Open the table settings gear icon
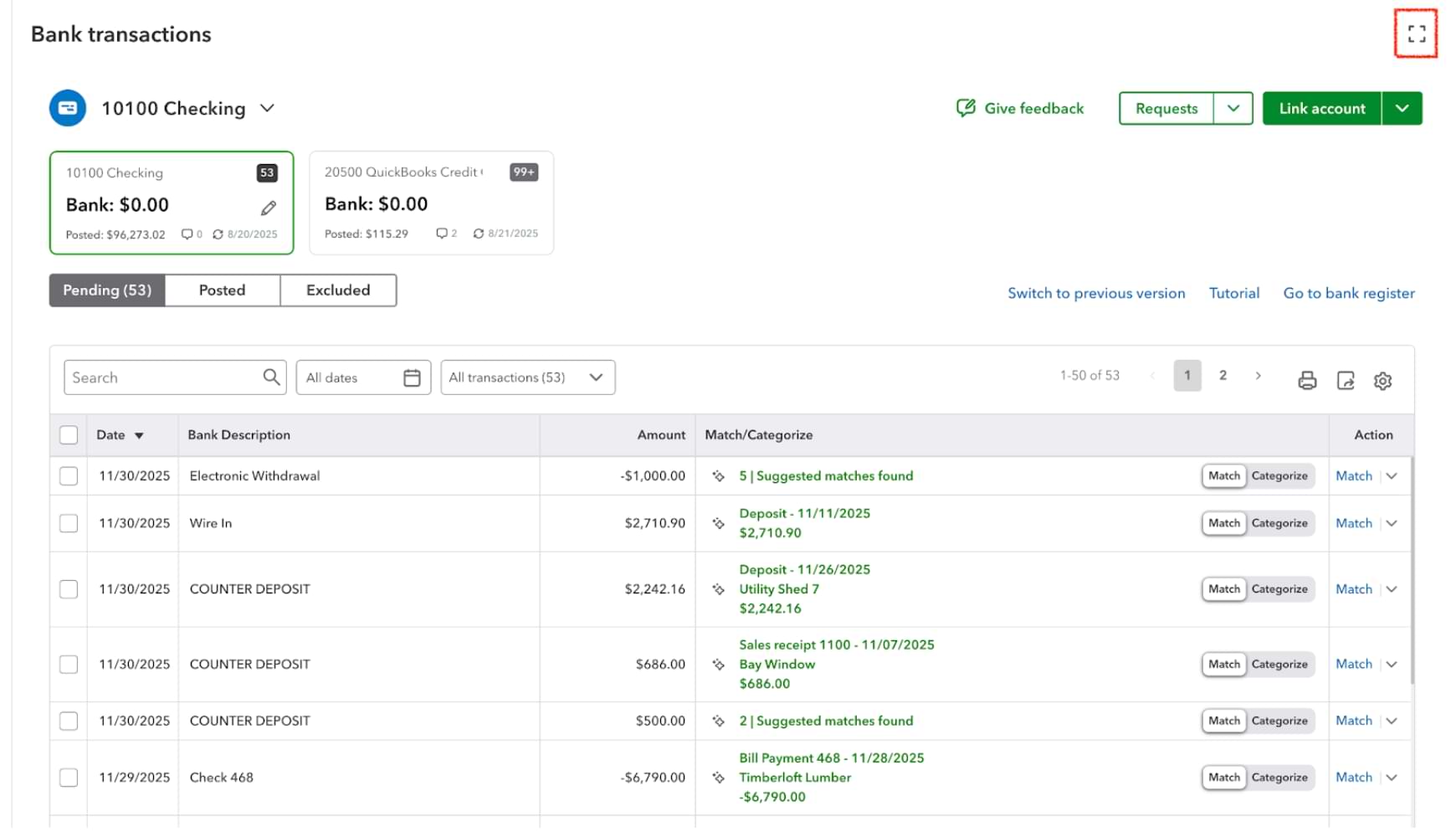Screen dimensions: 1456x837 pos(1382,381)
